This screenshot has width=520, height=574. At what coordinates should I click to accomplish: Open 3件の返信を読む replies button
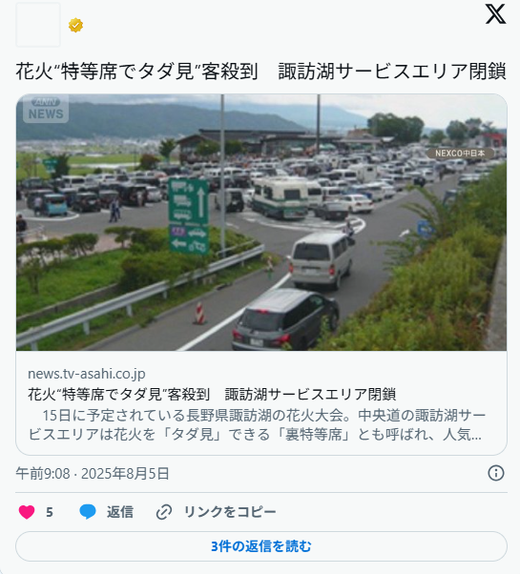click(x=261, y=546)
